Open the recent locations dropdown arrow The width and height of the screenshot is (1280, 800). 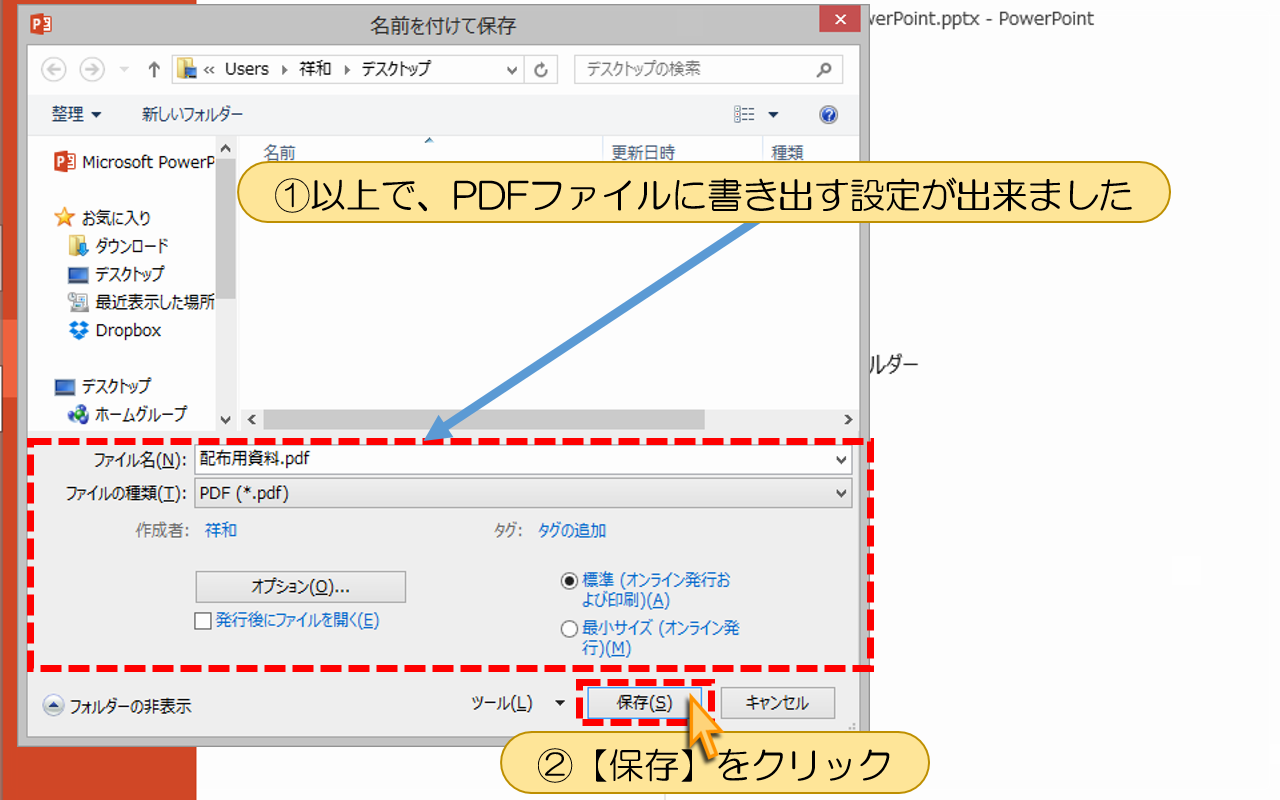pos(124,70)
